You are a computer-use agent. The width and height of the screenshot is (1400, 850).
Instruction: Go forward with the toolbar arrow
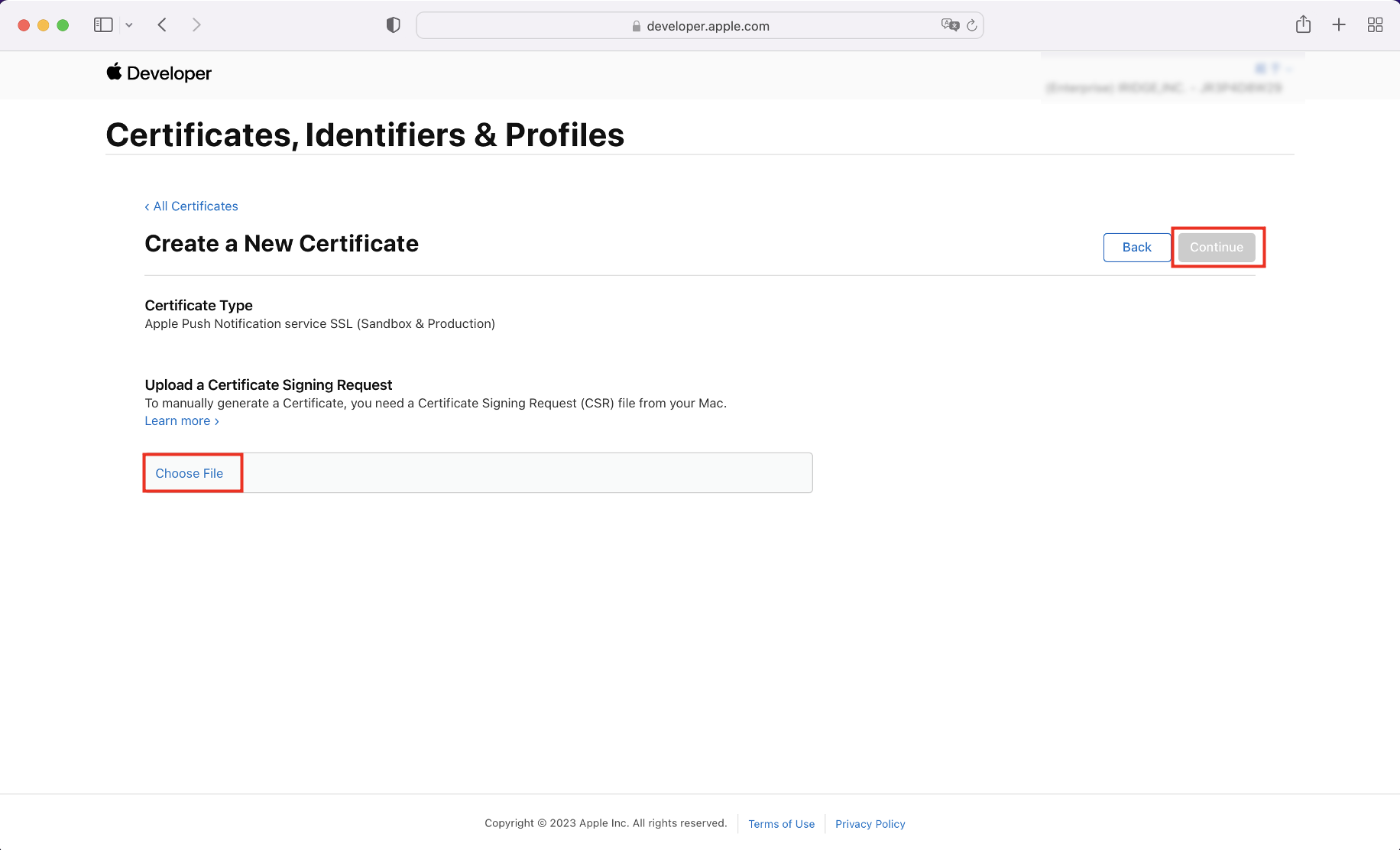tap(196, 25)
